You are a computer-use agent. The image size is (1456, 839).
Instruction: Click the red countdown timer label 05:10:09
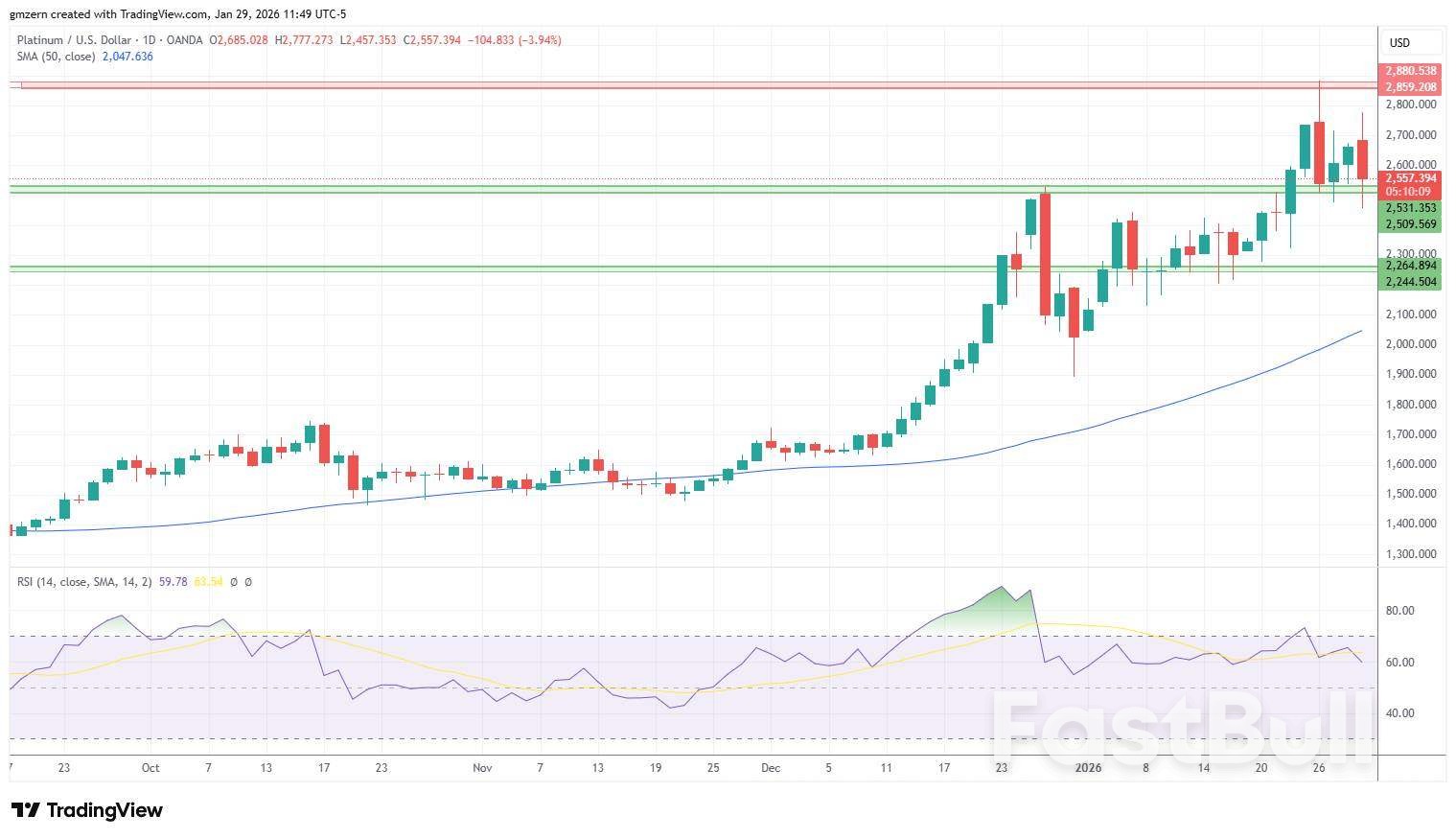1410,192
